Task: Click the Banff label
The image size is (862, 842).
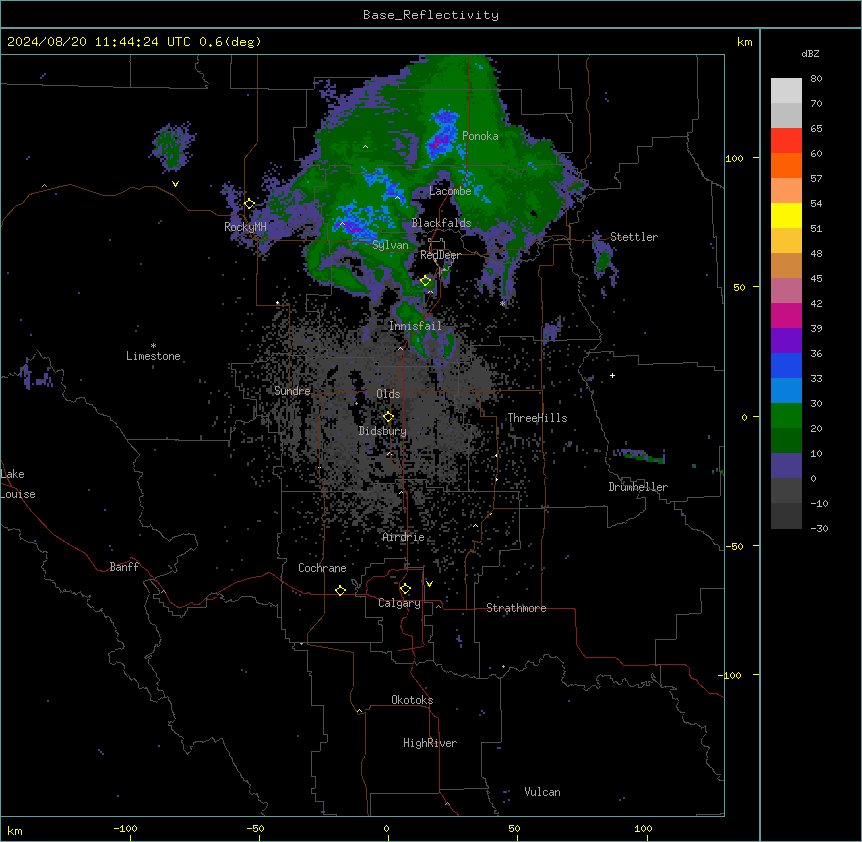Action: [x=124, y=567]
